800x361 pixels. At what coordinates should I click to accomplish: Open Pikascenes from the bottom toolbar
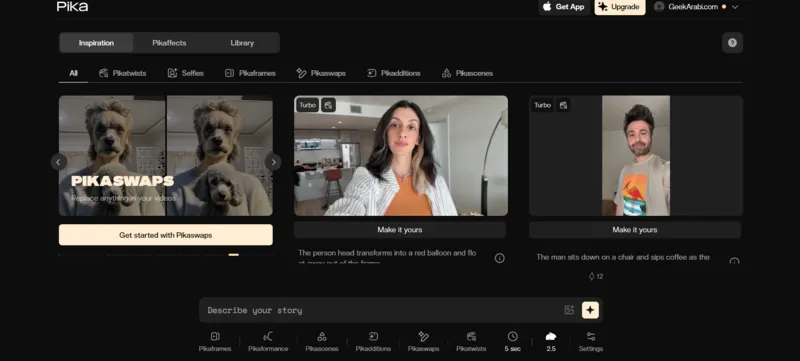(x=321, y=342)
